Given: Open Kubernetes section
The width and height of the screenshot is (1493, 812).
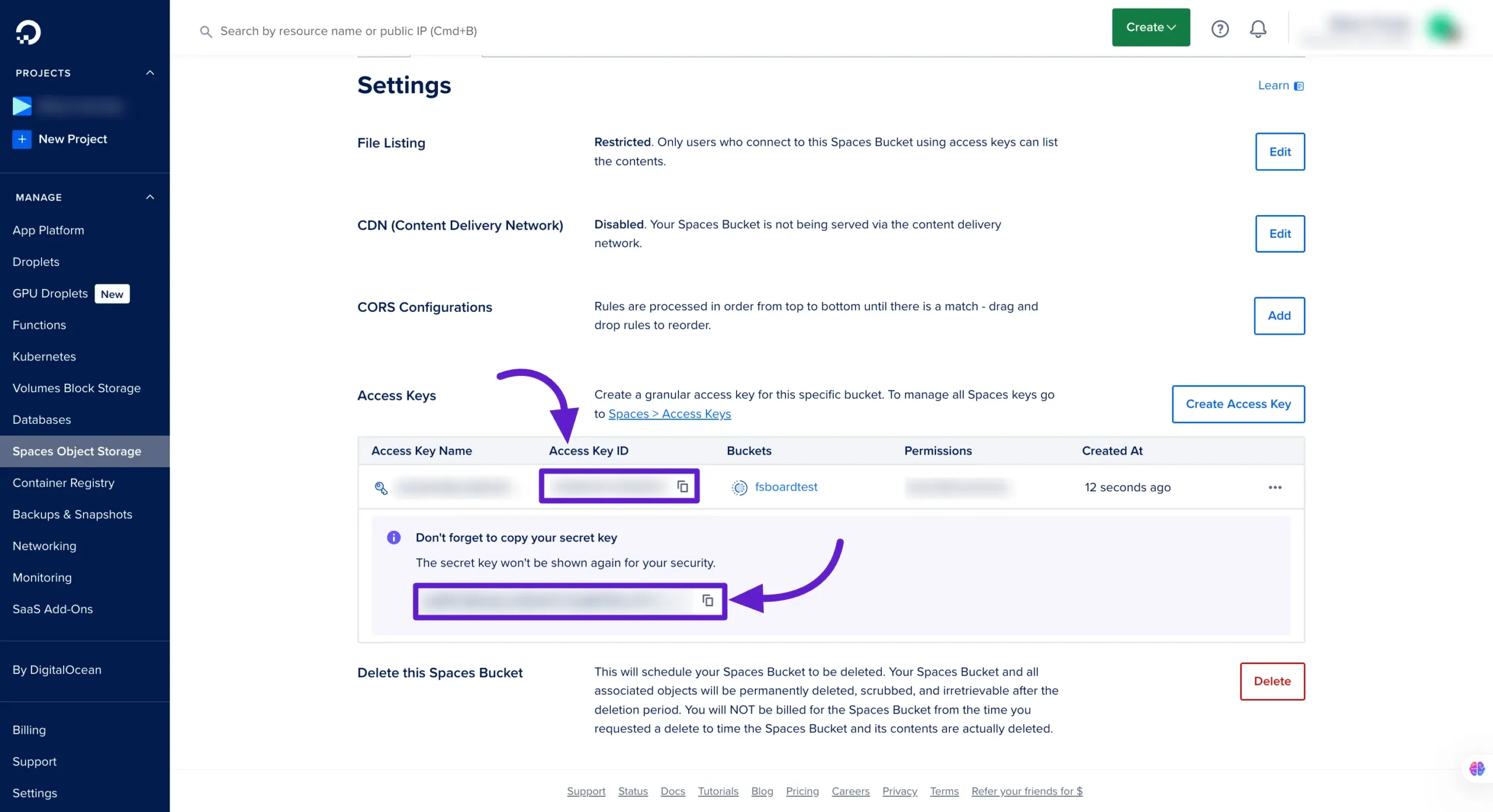Looking at the screenshot, I should (x=44, y=356).
